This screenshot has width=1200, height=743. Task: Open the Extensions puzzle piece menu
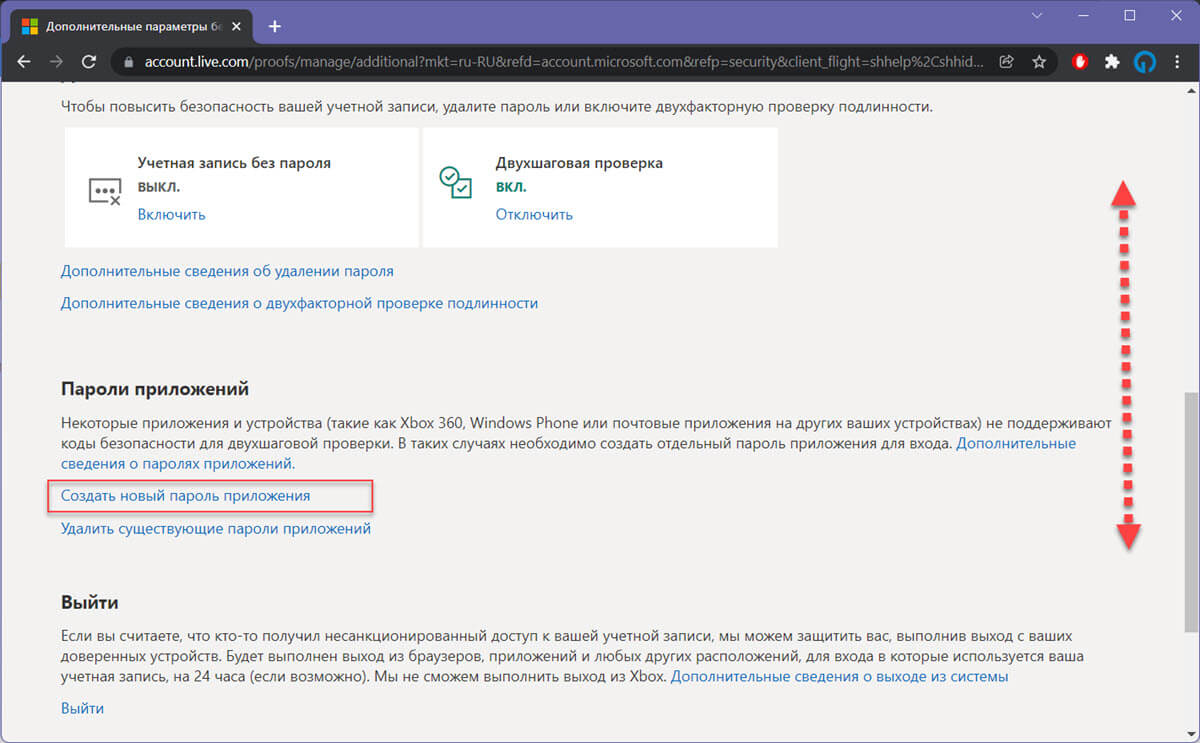tap(1112, 62)
